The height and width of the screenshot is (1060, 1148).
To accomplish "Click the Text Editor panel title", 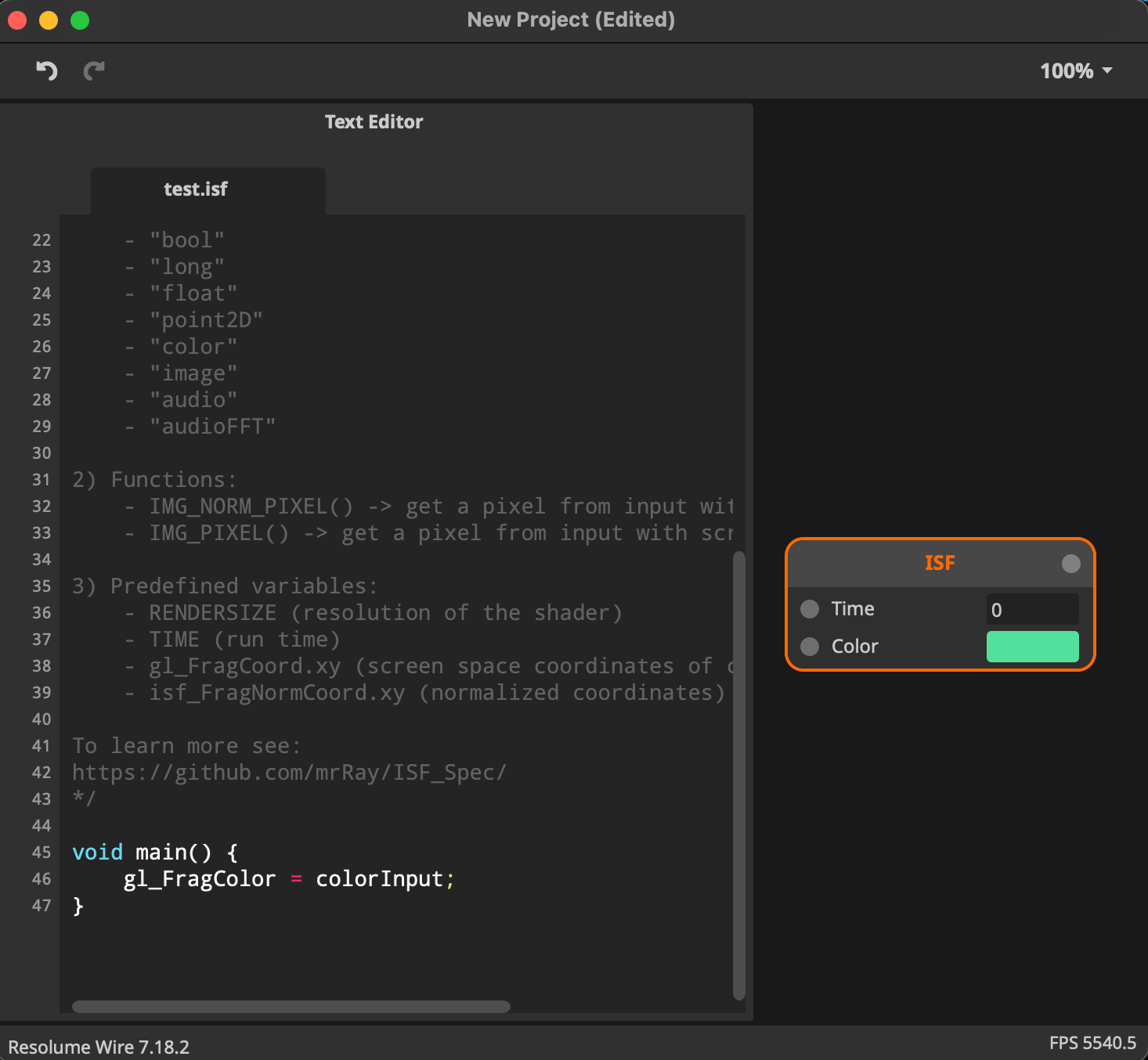I will point(374,122).
